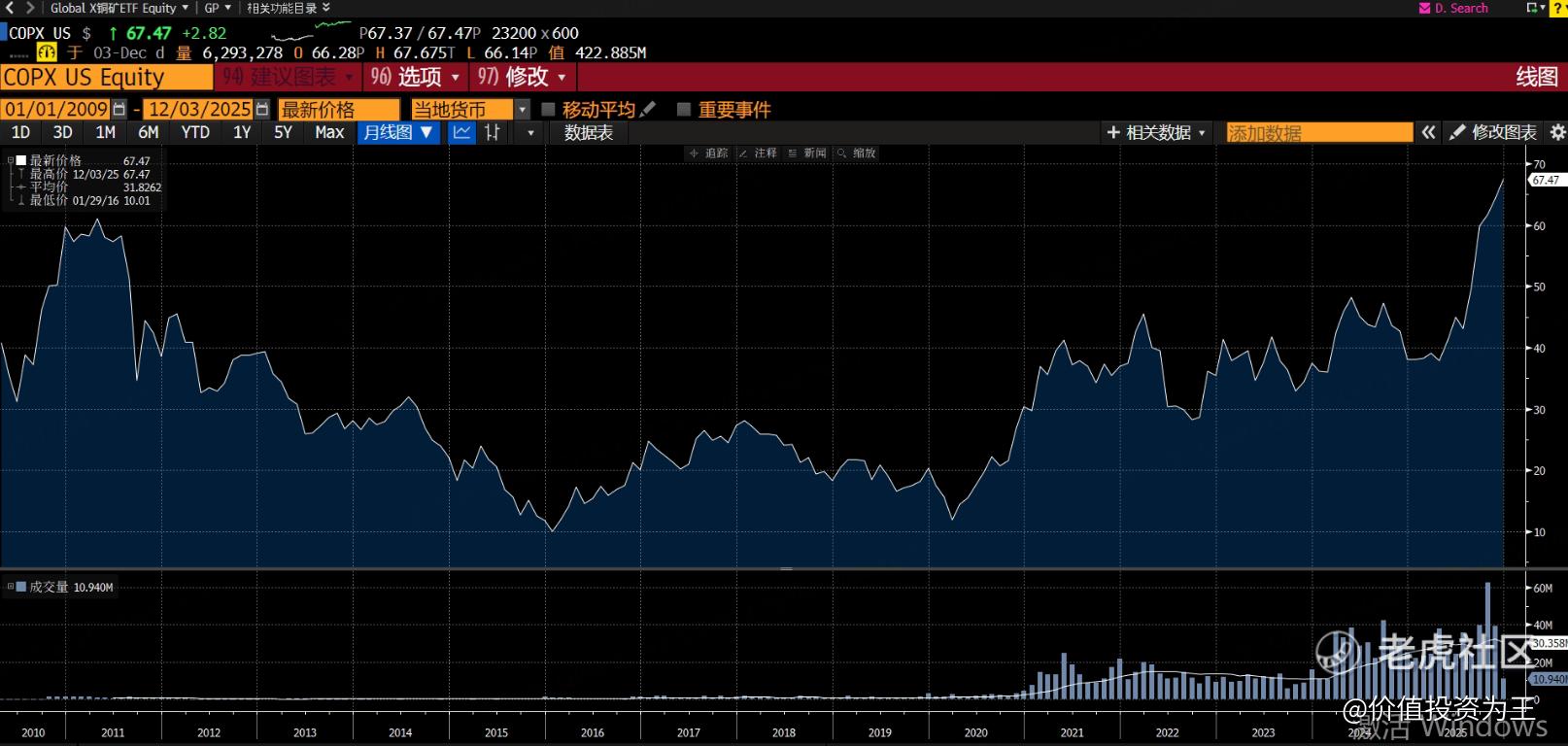Open the start date calendar picker
This screenshot has width=1568, height=746.
pos(119,110)
